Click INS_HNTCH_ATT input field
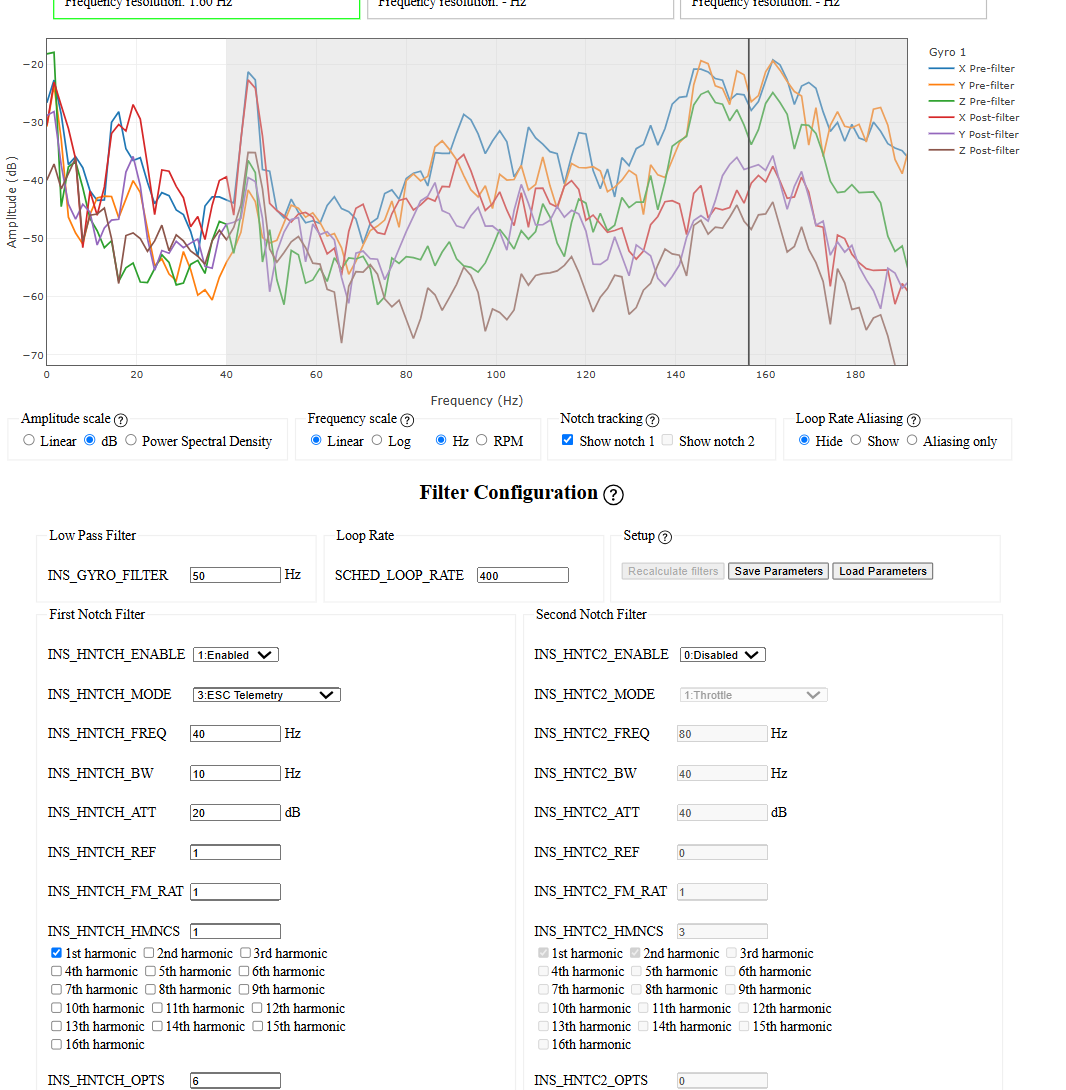Viewport: 1066px width, 1090px height. (235, 812)
